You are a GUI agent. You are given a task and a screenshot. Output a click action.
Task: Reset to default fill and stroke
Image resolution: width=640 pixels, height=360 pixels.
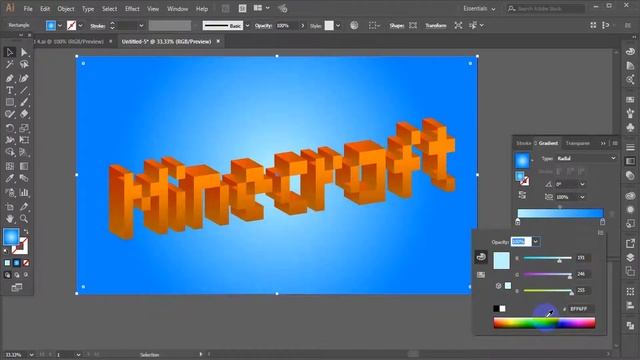pyautogui.click(x=6, y=250)
